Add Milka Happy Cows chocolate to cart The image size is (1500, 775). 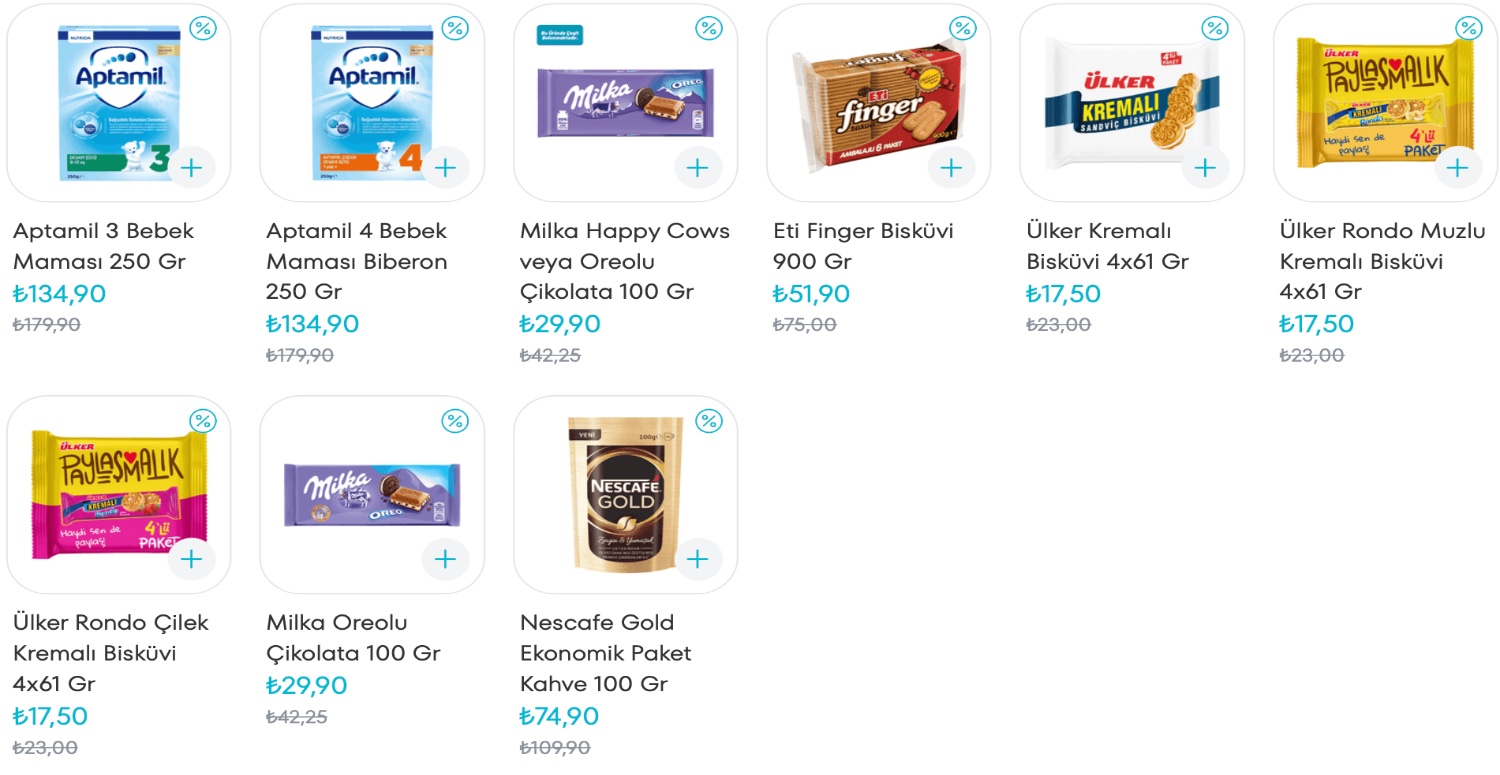point(698,167)
